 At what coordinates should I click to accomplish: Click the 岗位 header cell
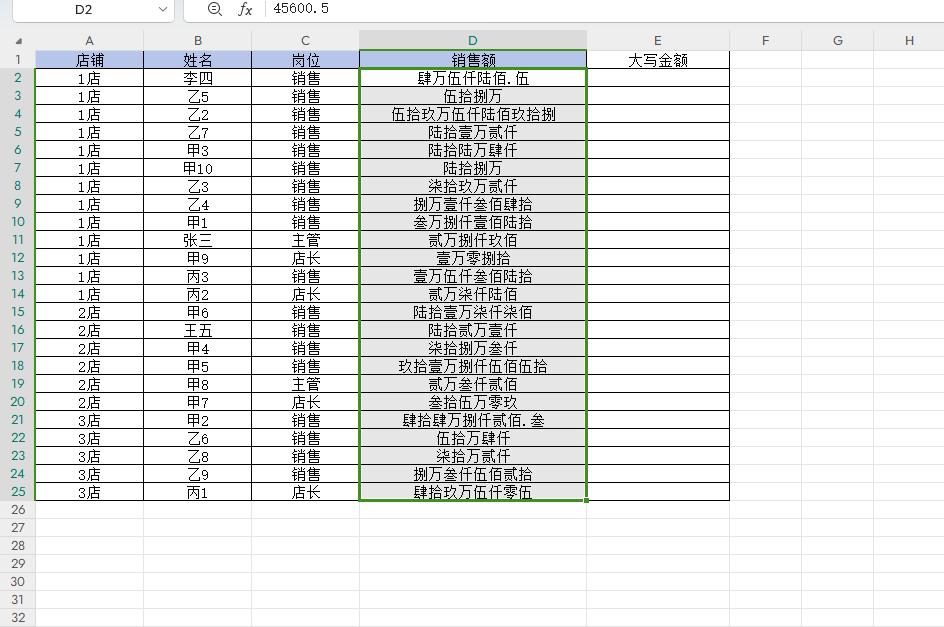(x=305, y=60)
